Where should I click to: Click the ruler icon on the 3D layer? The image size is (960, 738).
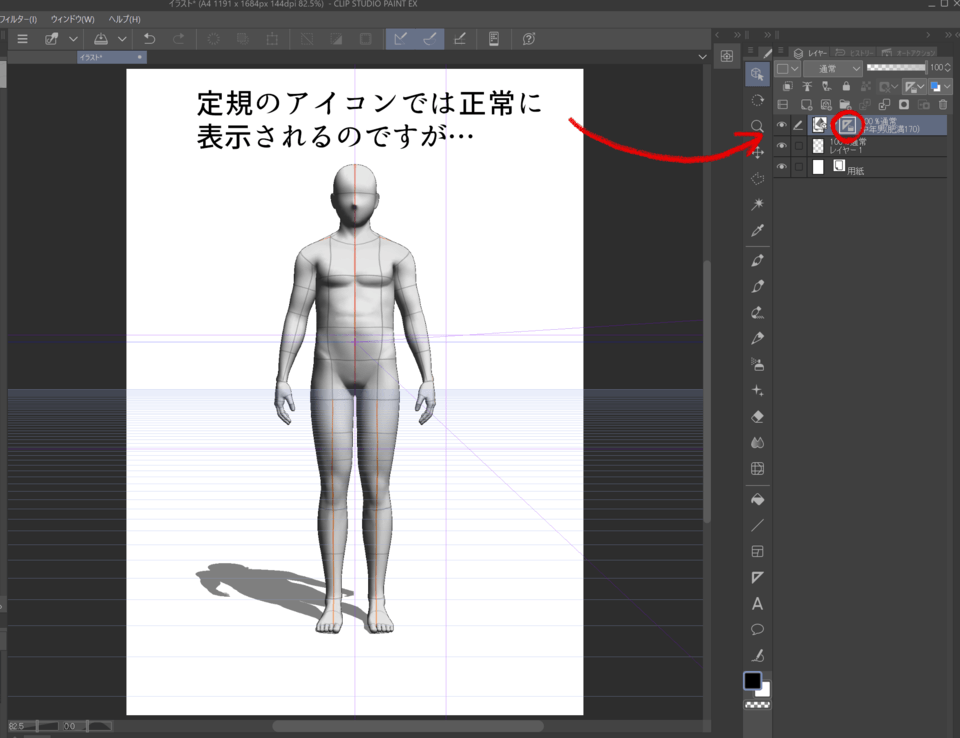tap(847, 126)
